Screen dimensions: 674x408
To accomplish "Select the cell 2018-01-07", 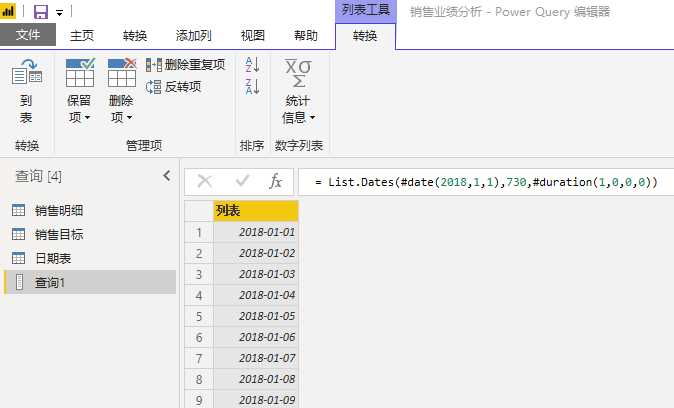I will (x=256, y=358).
